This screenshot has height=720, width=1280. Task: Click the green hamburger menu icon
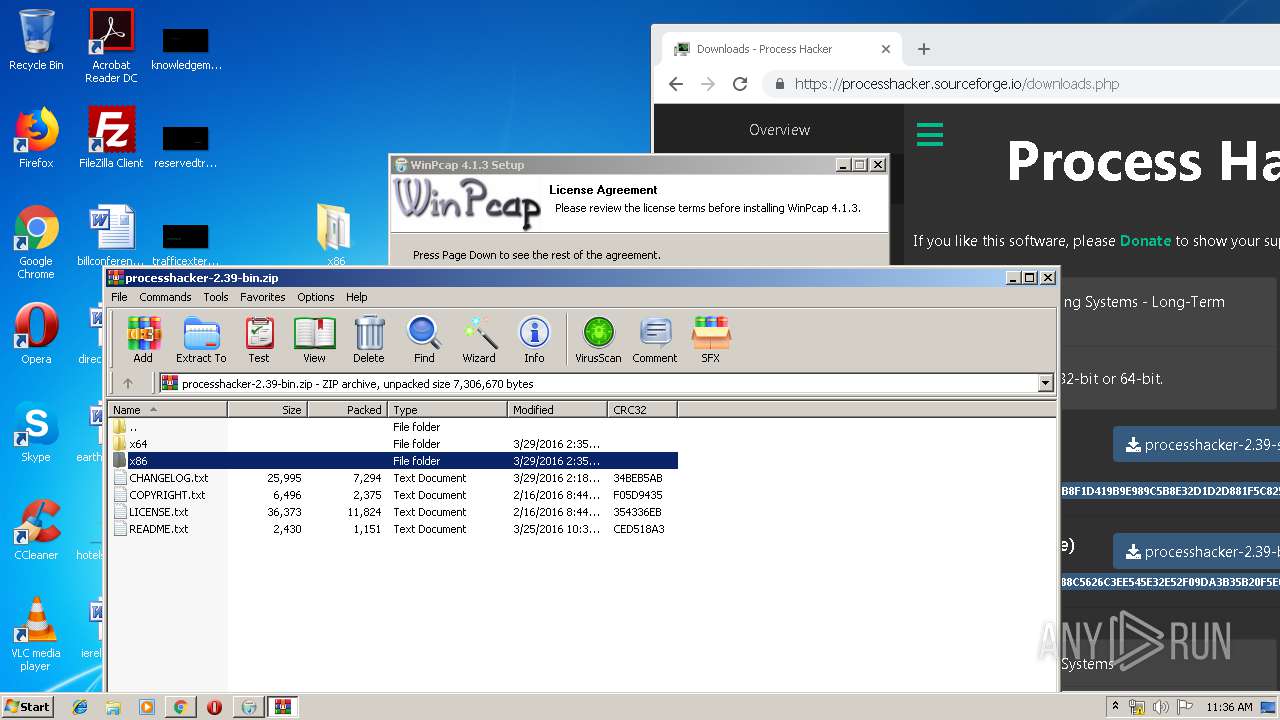point(930,134)
